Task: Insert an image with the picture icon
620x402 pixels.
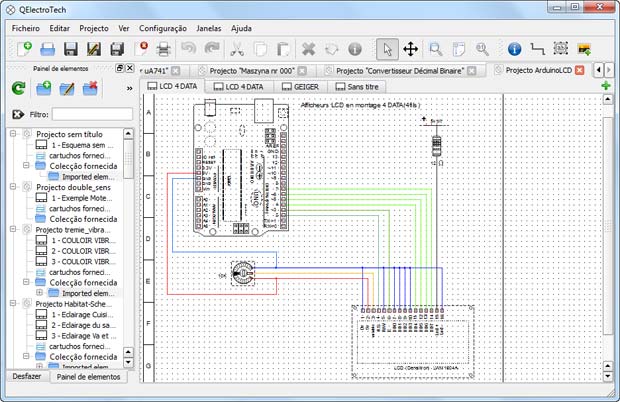Action: point(584,49)
